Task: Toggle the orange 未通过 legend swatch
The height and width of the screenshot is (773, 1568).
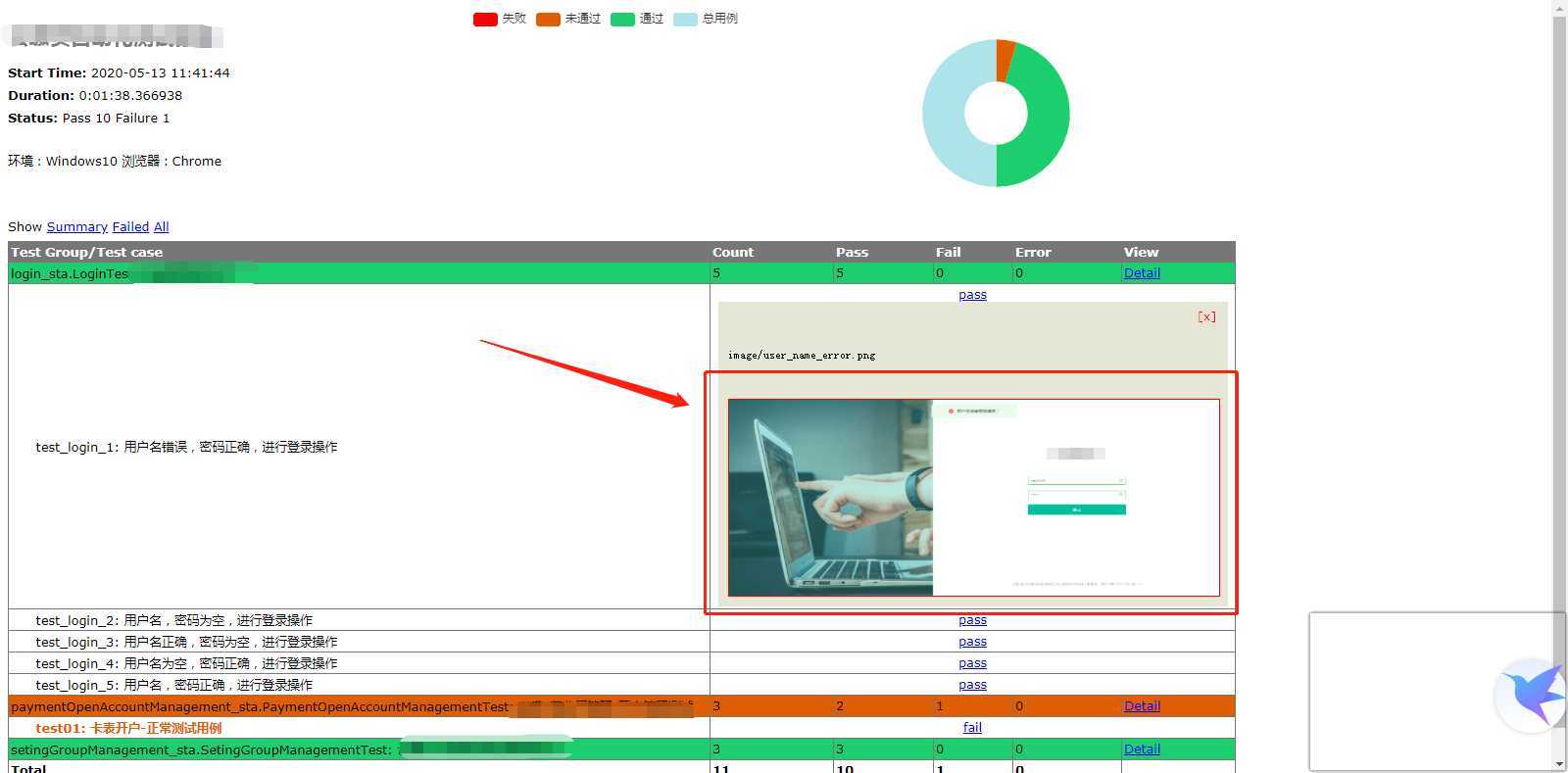Action: pos(548,19)
